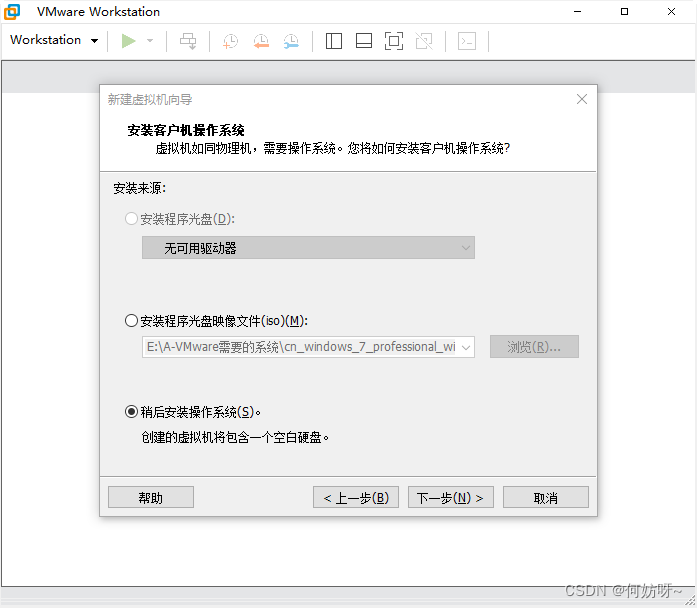Click the Unity mode toolbar icon
The image size is (697, 608).
point(424,41)
